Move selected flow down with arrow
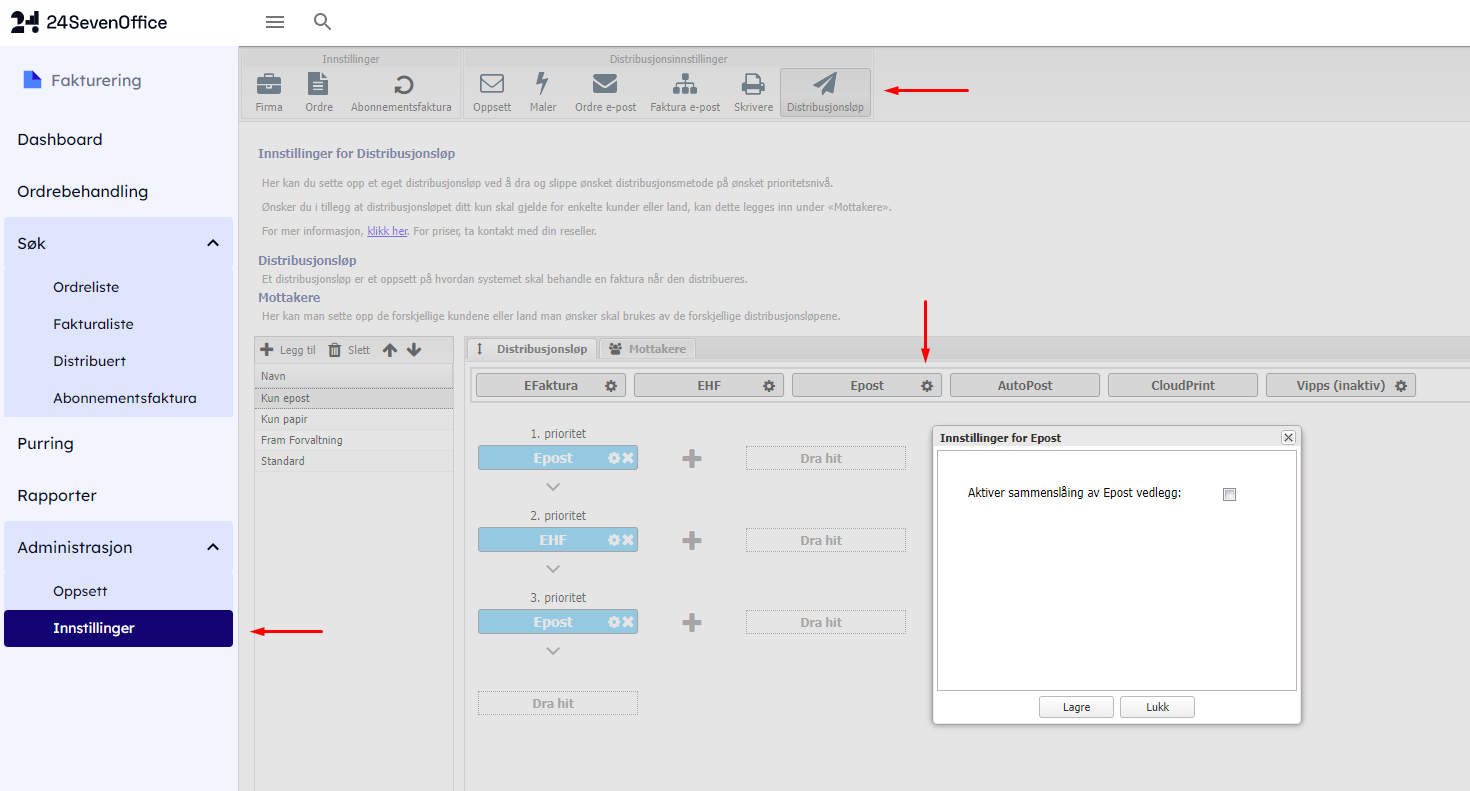The image size is (1470, 791). (x=414, y=350)
